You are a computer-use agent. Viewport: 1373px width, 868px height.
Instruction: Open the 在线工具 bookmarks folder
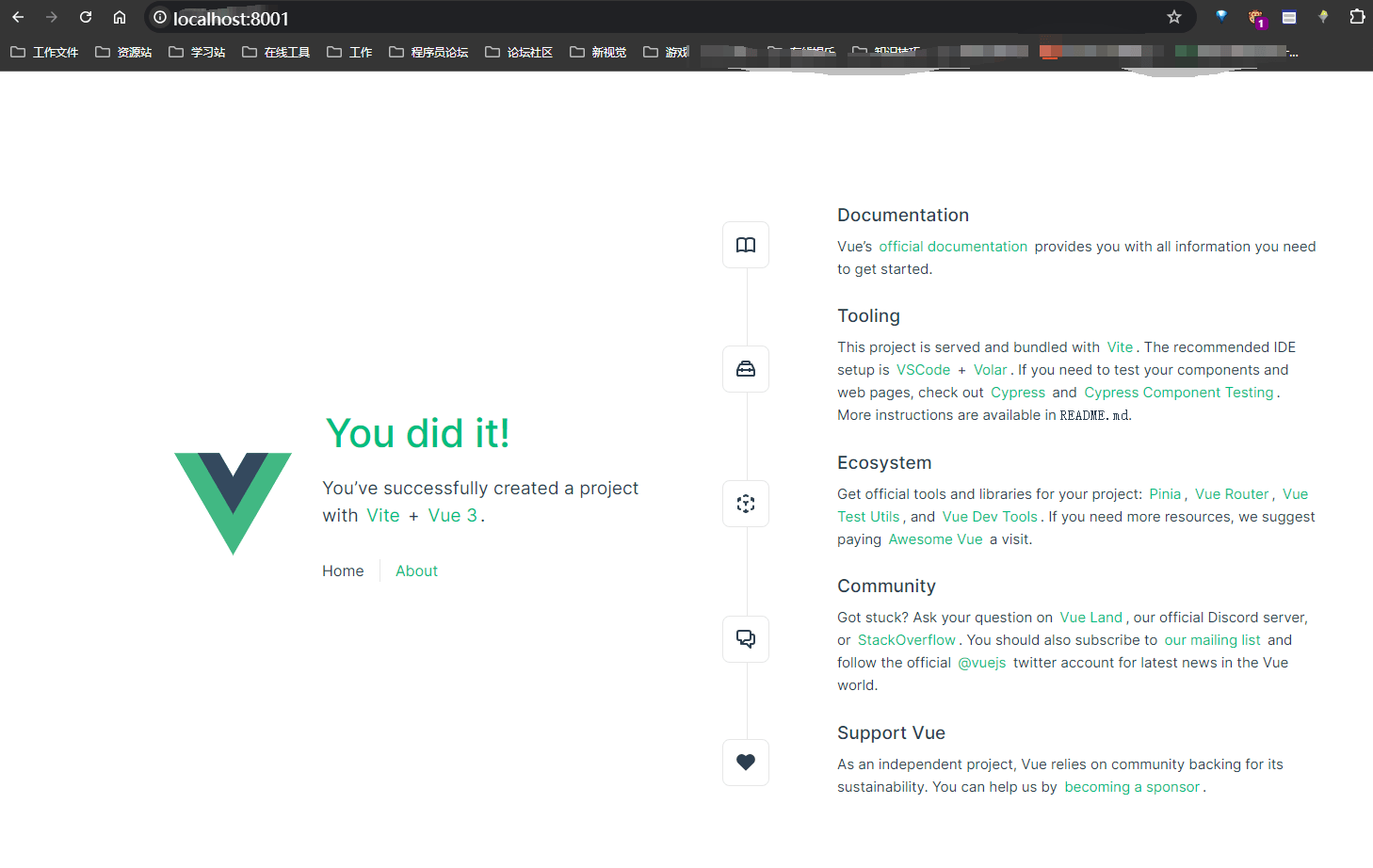coord(276,52)
